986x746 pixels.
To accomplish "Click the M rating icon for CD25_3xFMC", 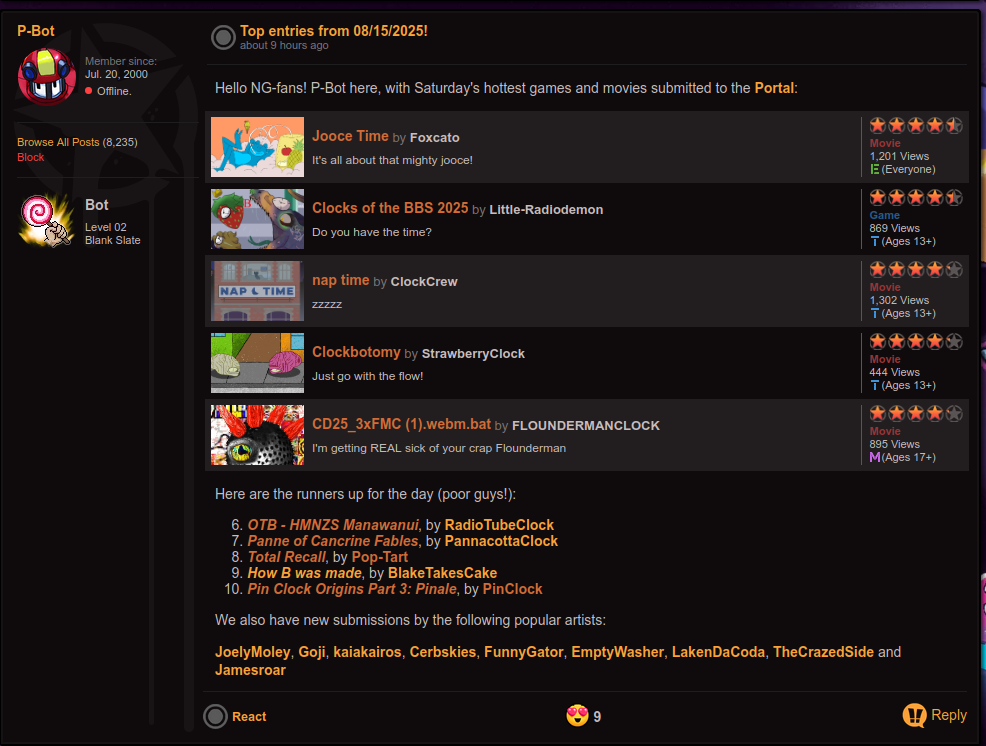I will point(874,457).
